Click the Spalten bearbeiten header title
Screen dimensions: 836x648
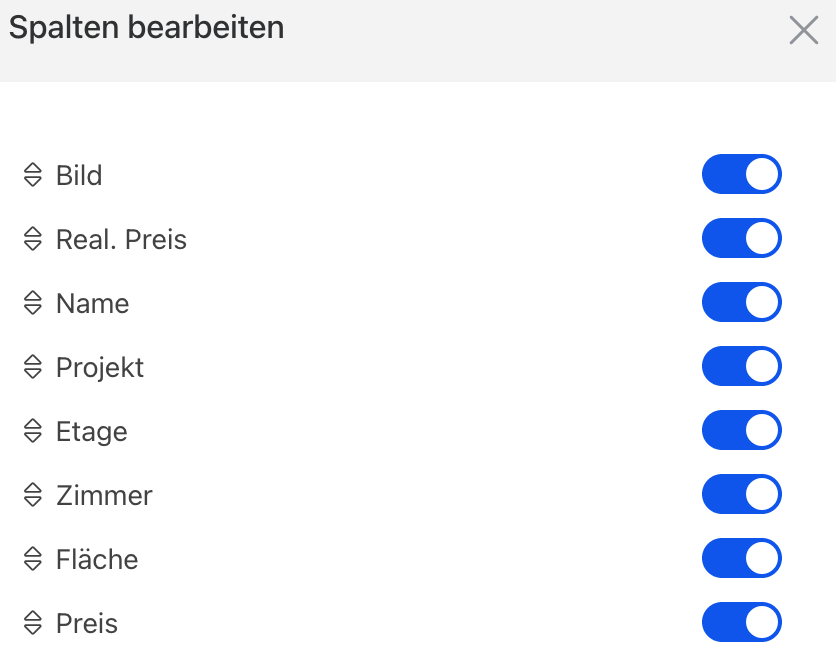146,28
